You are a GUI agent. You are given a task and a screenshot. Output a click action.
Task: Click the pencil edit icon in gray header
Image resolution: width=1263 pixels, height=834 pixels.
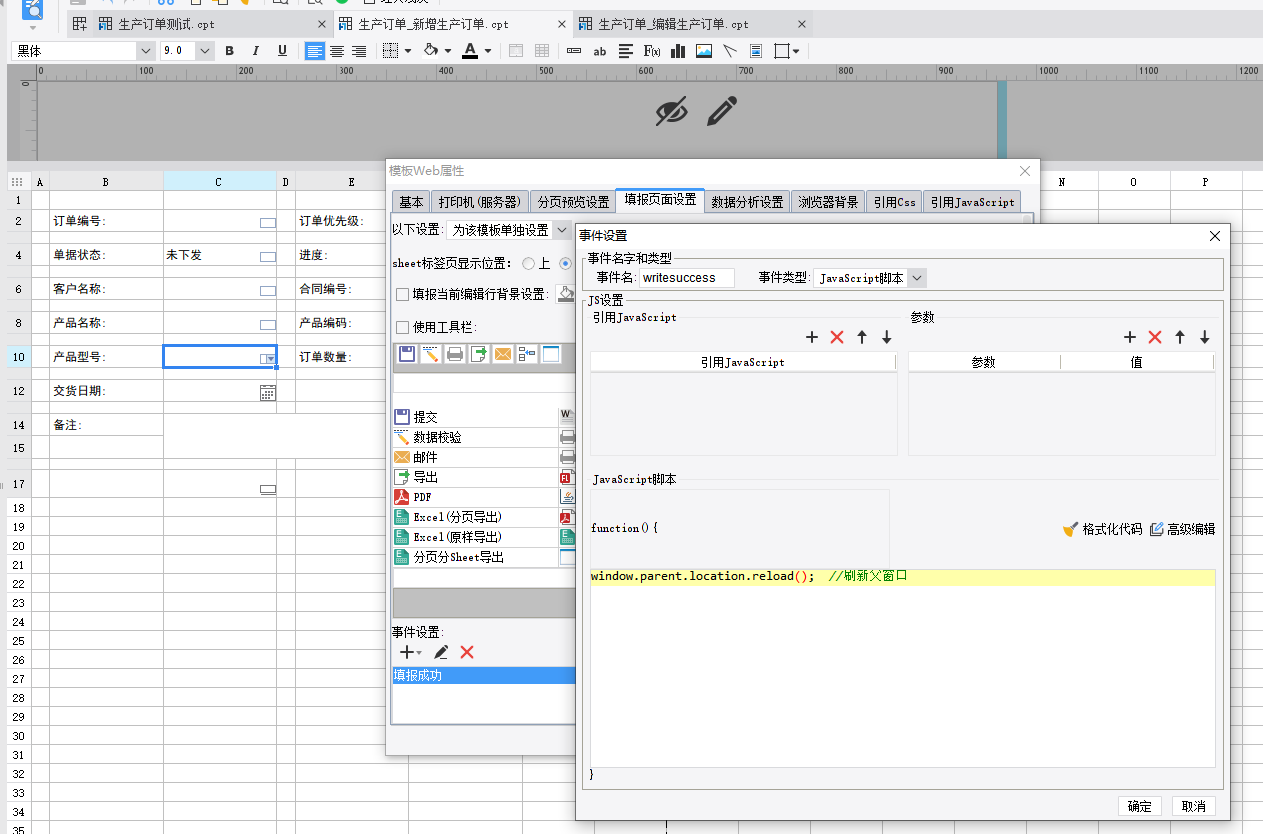(x=721, y=112)
